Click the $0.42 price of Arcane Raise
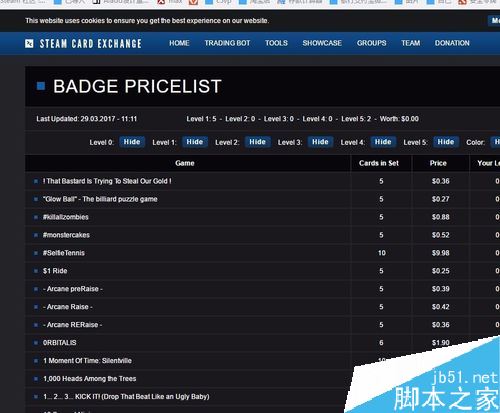 tap(441, 307)
